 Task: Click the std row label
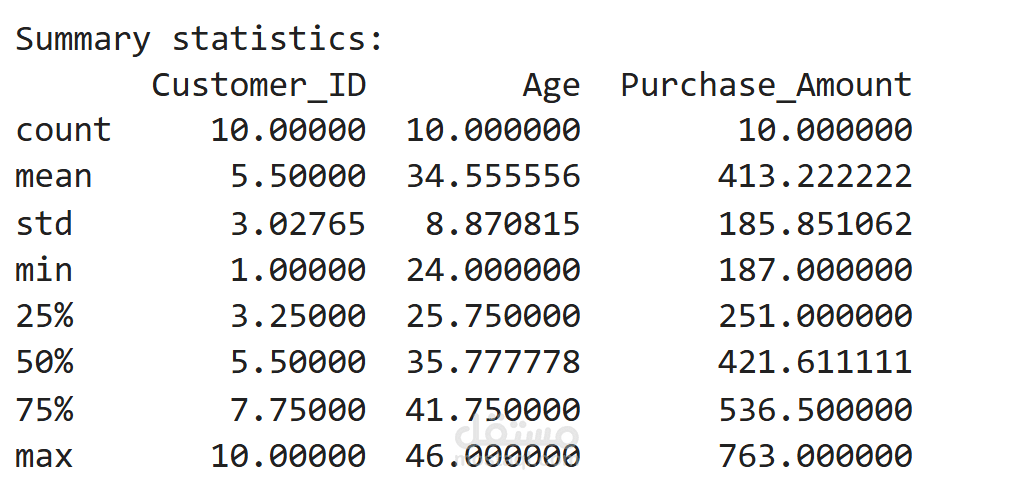[44, 223]
